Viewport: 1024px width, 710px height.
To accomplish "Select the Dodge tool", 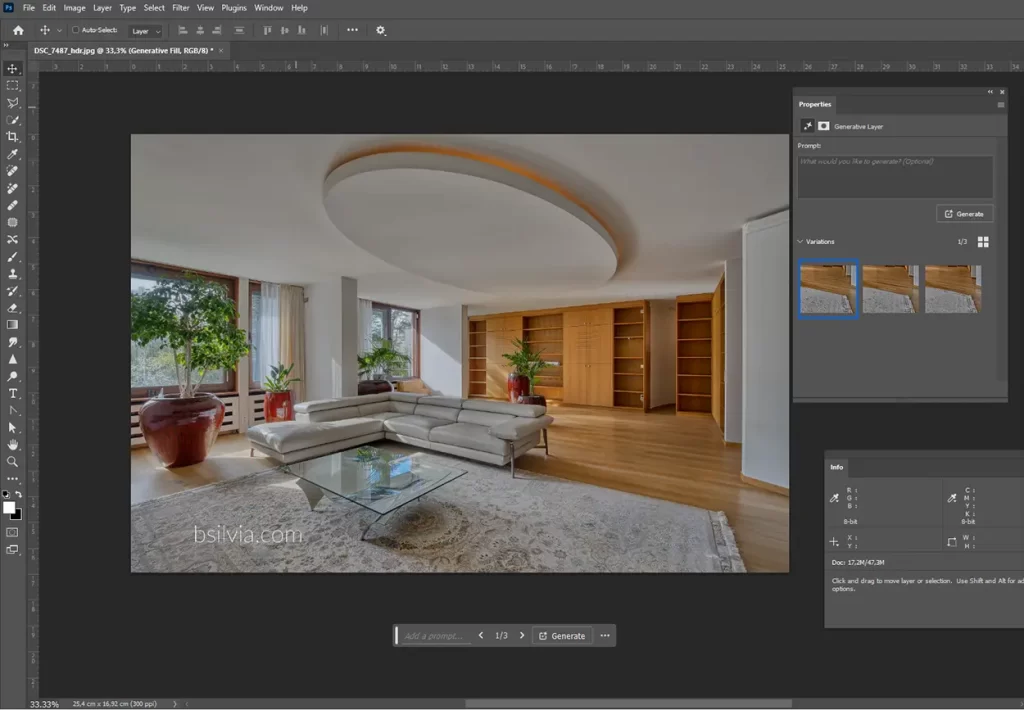I will 12,376.
